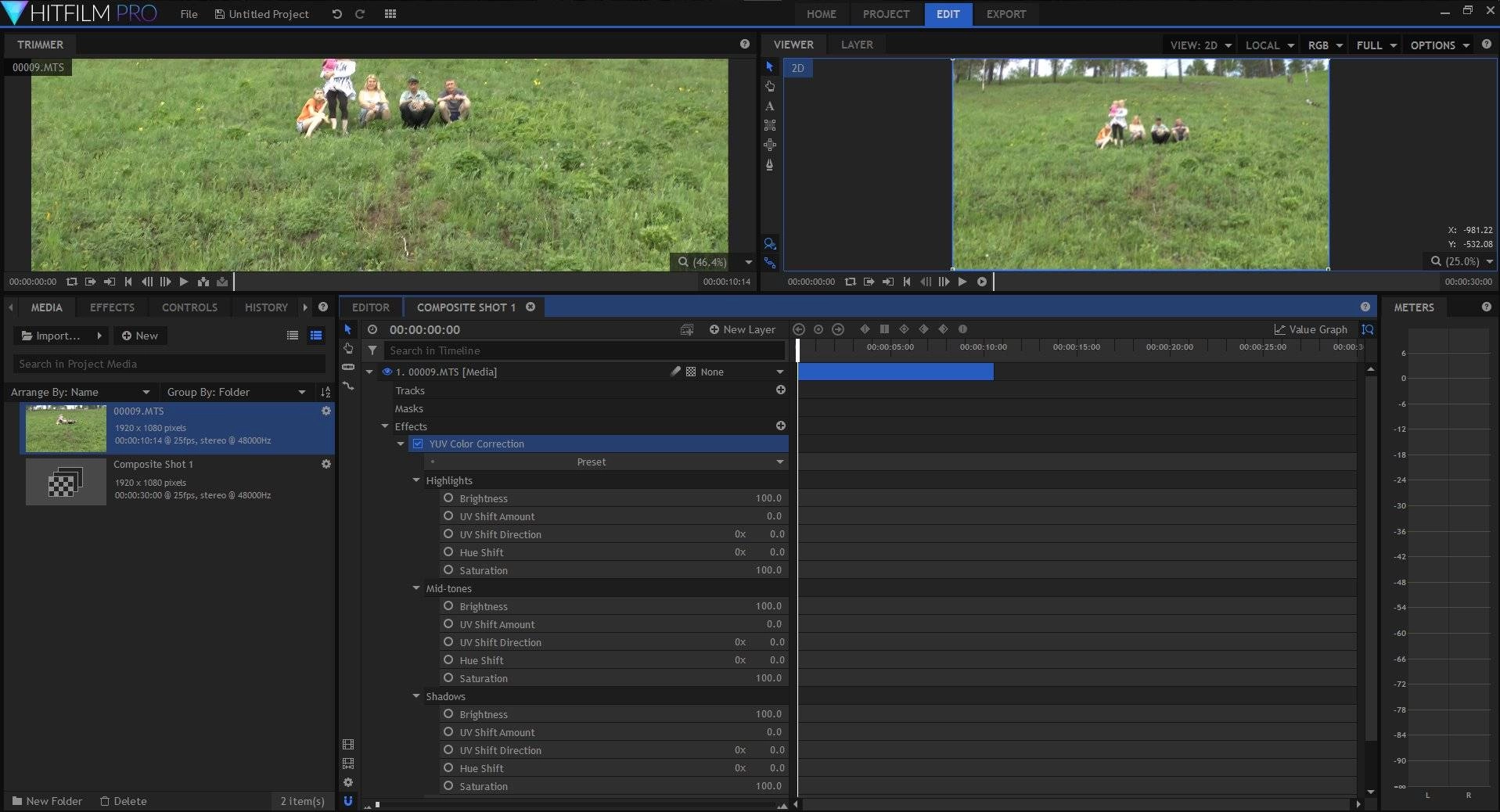Switch media panel to list view
The width and height of the screenshot is (1500, 812).
(x=293, y=336)
